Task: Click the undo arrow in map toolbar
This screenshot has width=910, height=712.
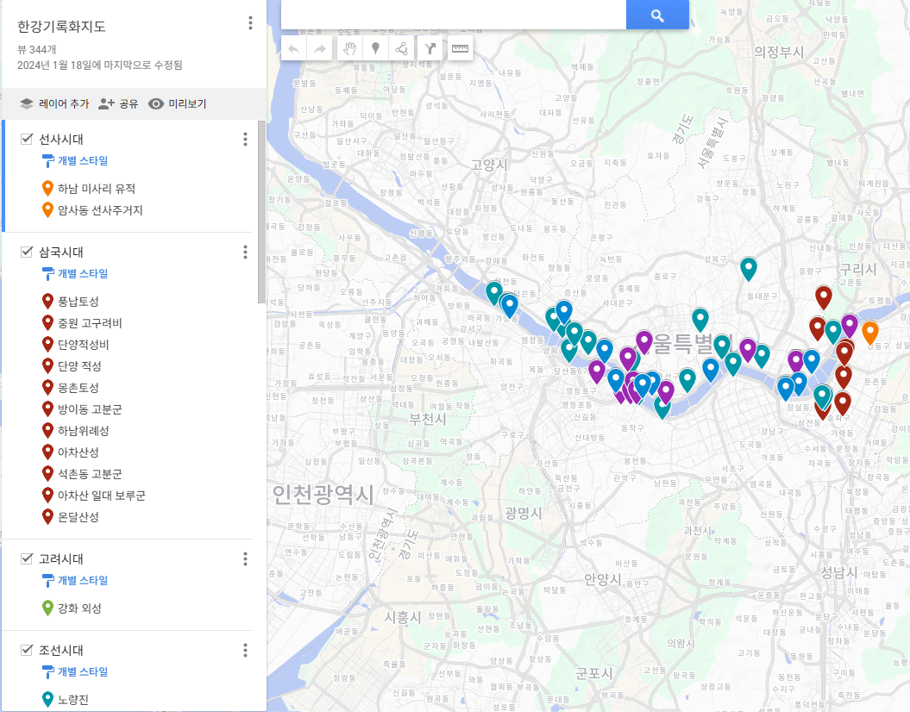Action: [x=294, y=48]
